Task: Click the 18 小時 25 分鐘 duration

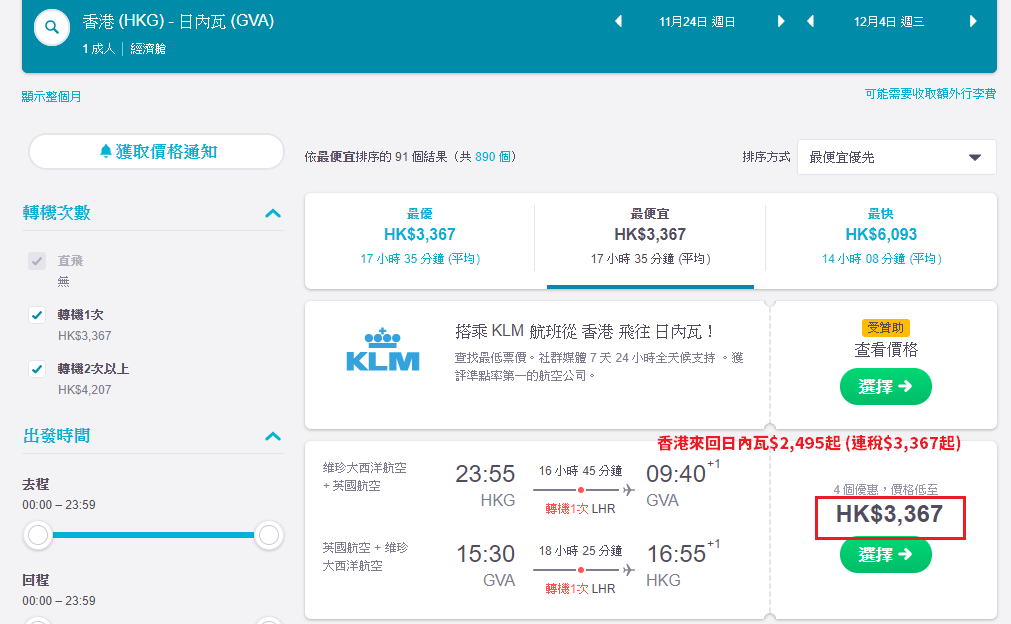Action: 580,551
